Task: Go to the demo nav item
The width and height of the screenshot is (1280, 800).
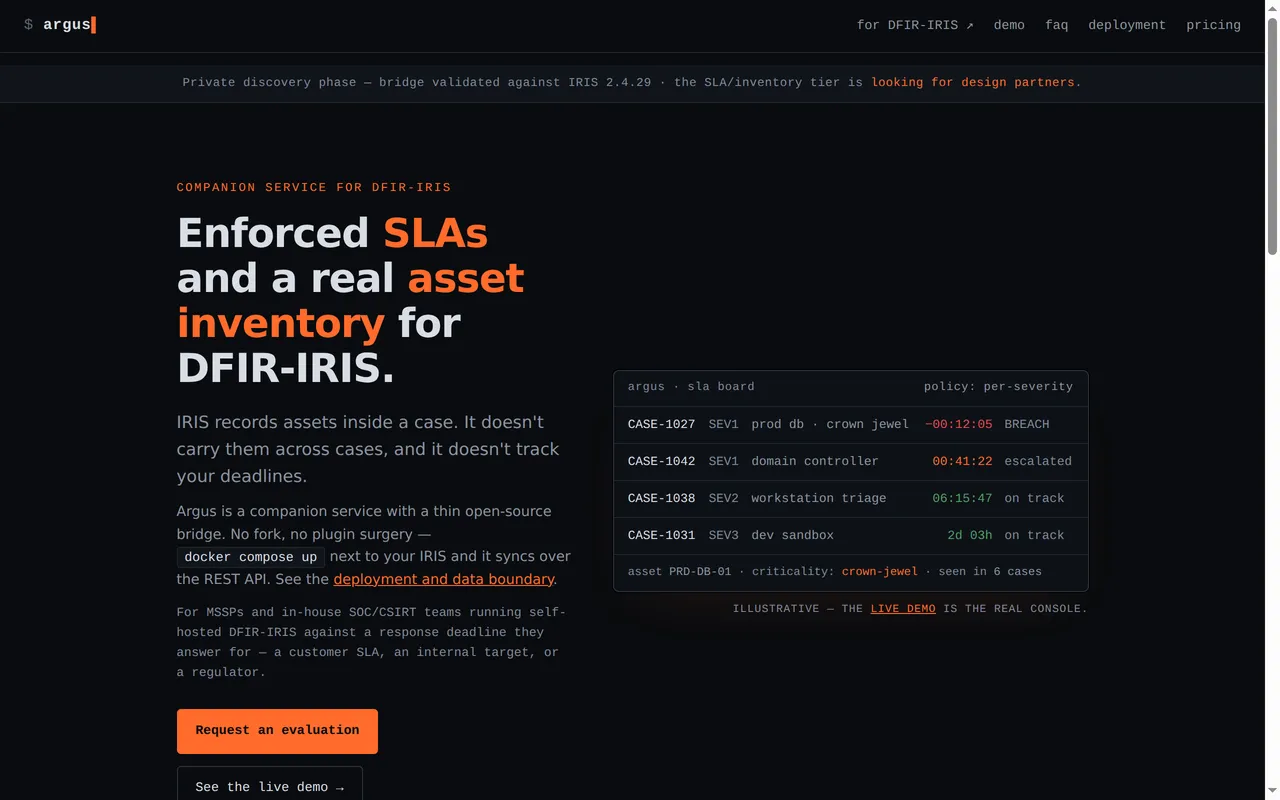Action: pyautogui.click(x=1009, y=25)
